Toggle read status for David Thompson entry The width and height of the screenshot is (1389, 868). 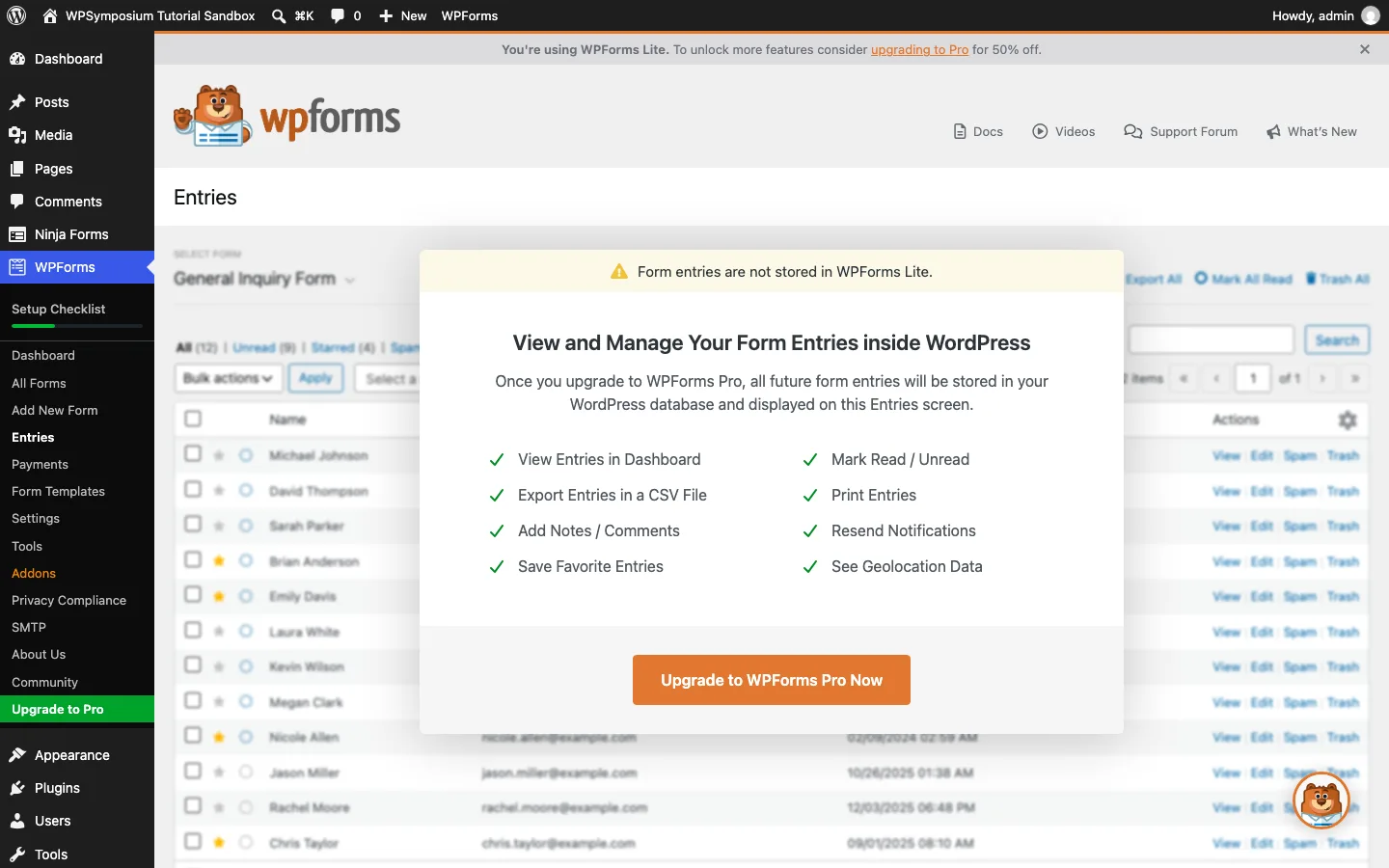tap(246, 490)
